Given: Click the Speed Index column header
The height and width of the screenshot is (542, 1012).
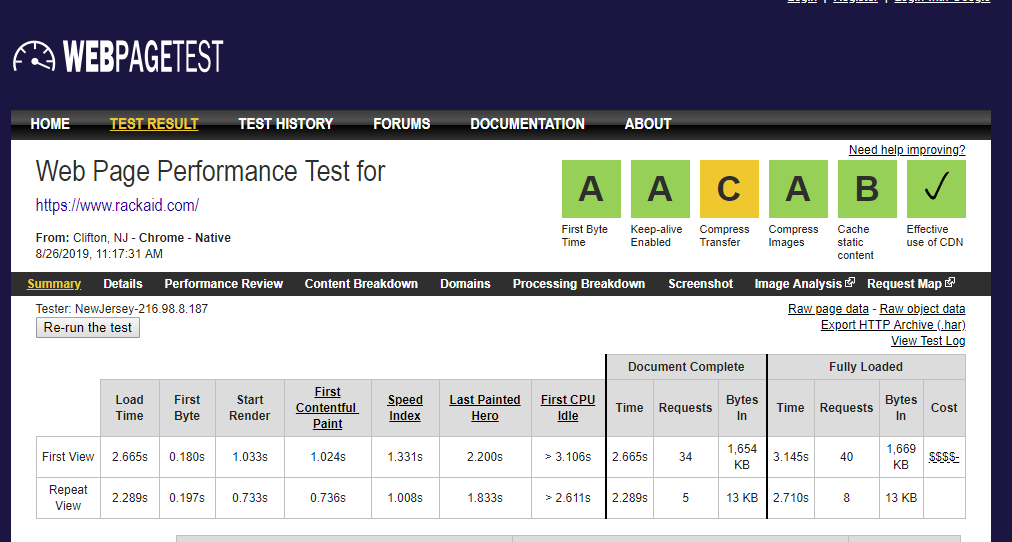Looking at the screenshot, I should pos(405,408).
